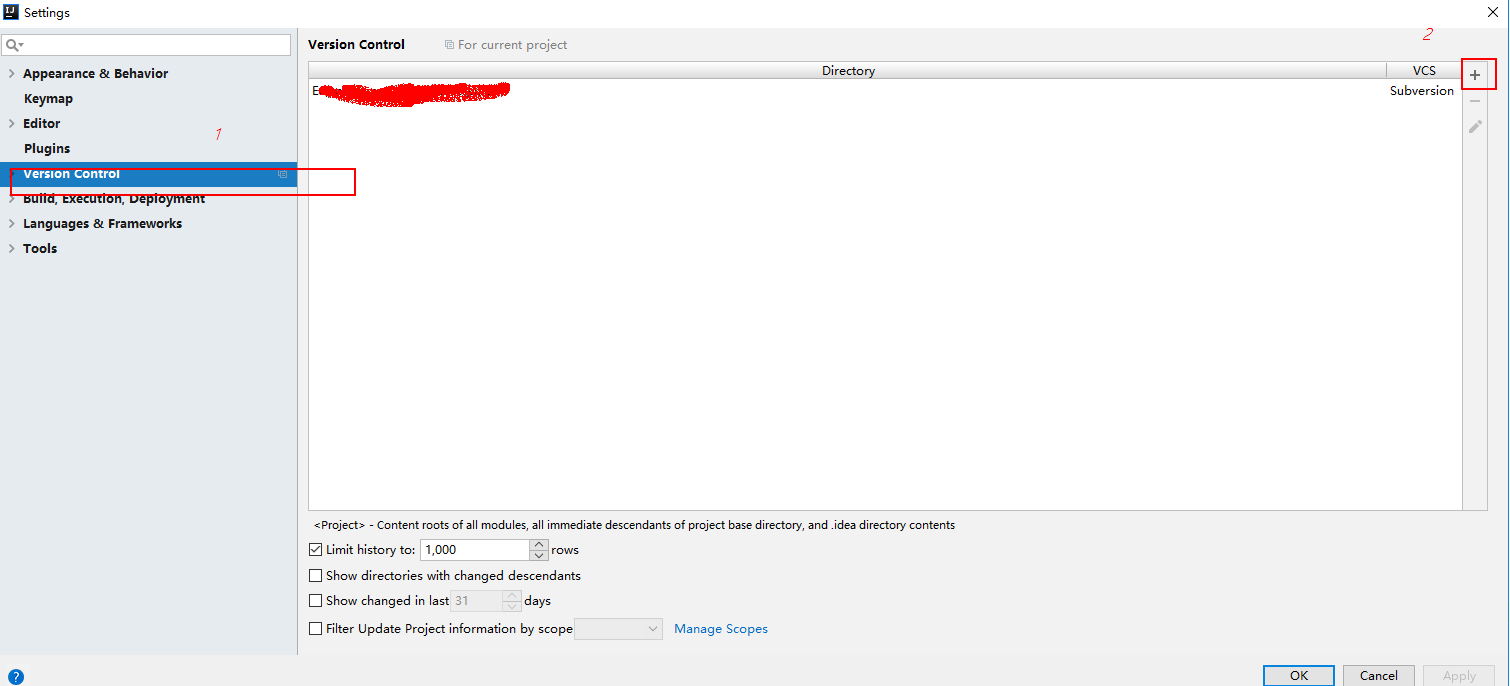
Task: Click the settings search magnifier icon
Action: (13, 45)
